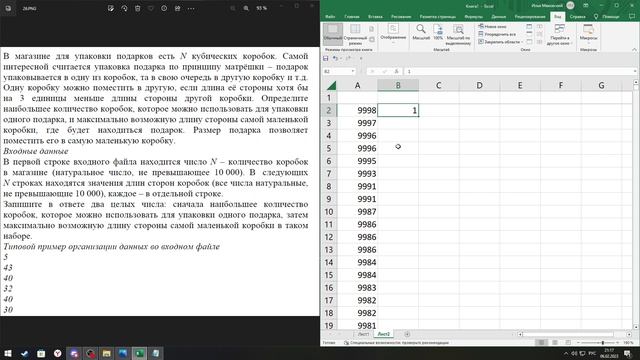Viewport: 640px width, 360px height.
Task: Open the Zoom (Масштаб) magnifier dialog
Action: pos(421,32)
